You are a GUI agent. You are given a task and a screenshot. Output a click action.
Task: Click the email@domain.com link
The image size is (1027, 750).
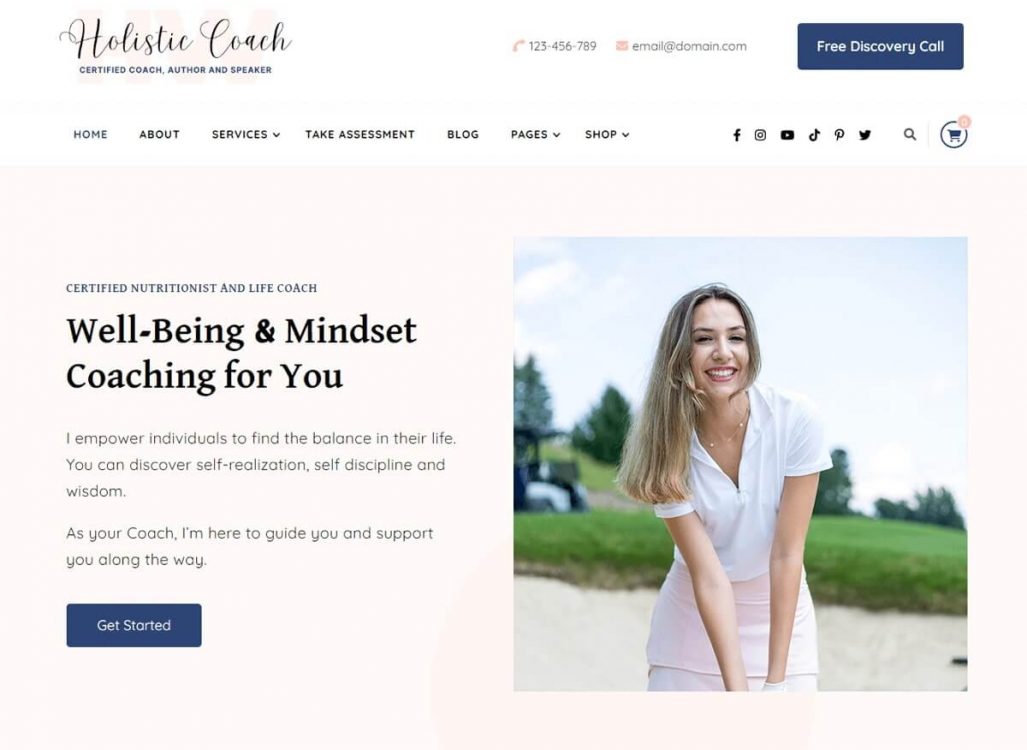coord(689,46)
